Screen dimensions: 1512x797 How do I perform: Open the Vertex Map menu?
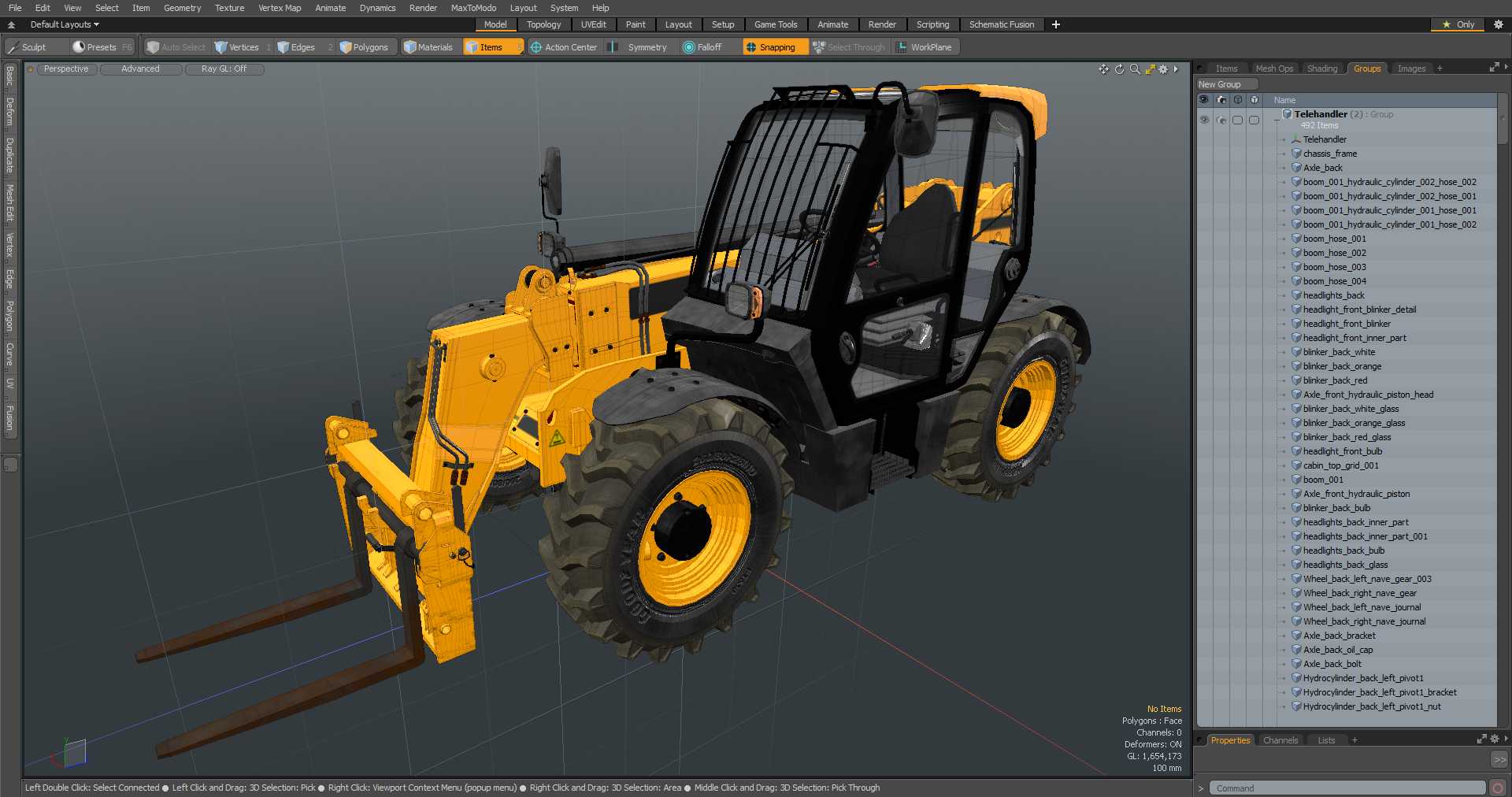[x=280, y=8]
